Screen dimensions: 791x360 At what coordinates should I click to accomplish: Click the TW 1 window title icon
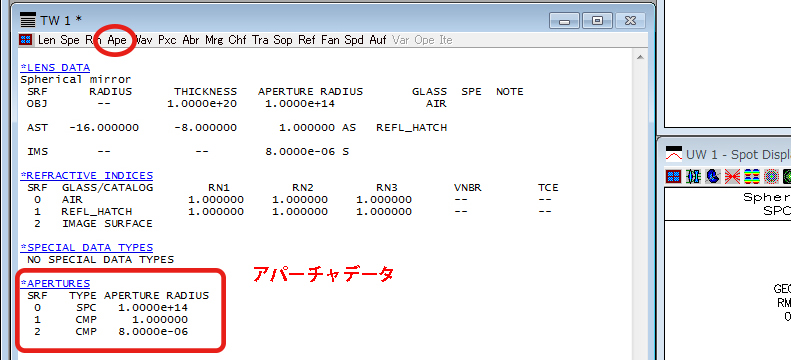[28, 21]
